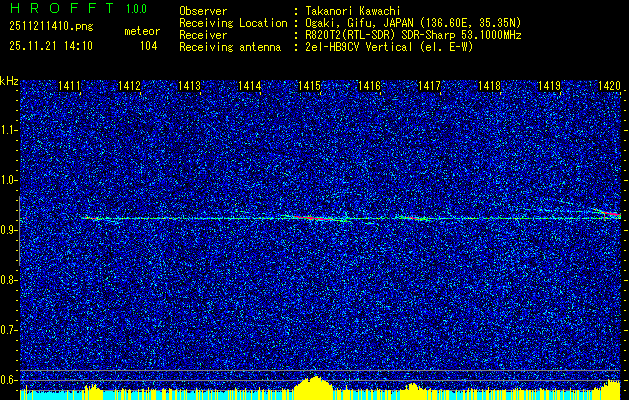The height and width of the screenshot is (400, 629).
Task: Click the 0.7 kHz axis label
Action: [8, 330]
